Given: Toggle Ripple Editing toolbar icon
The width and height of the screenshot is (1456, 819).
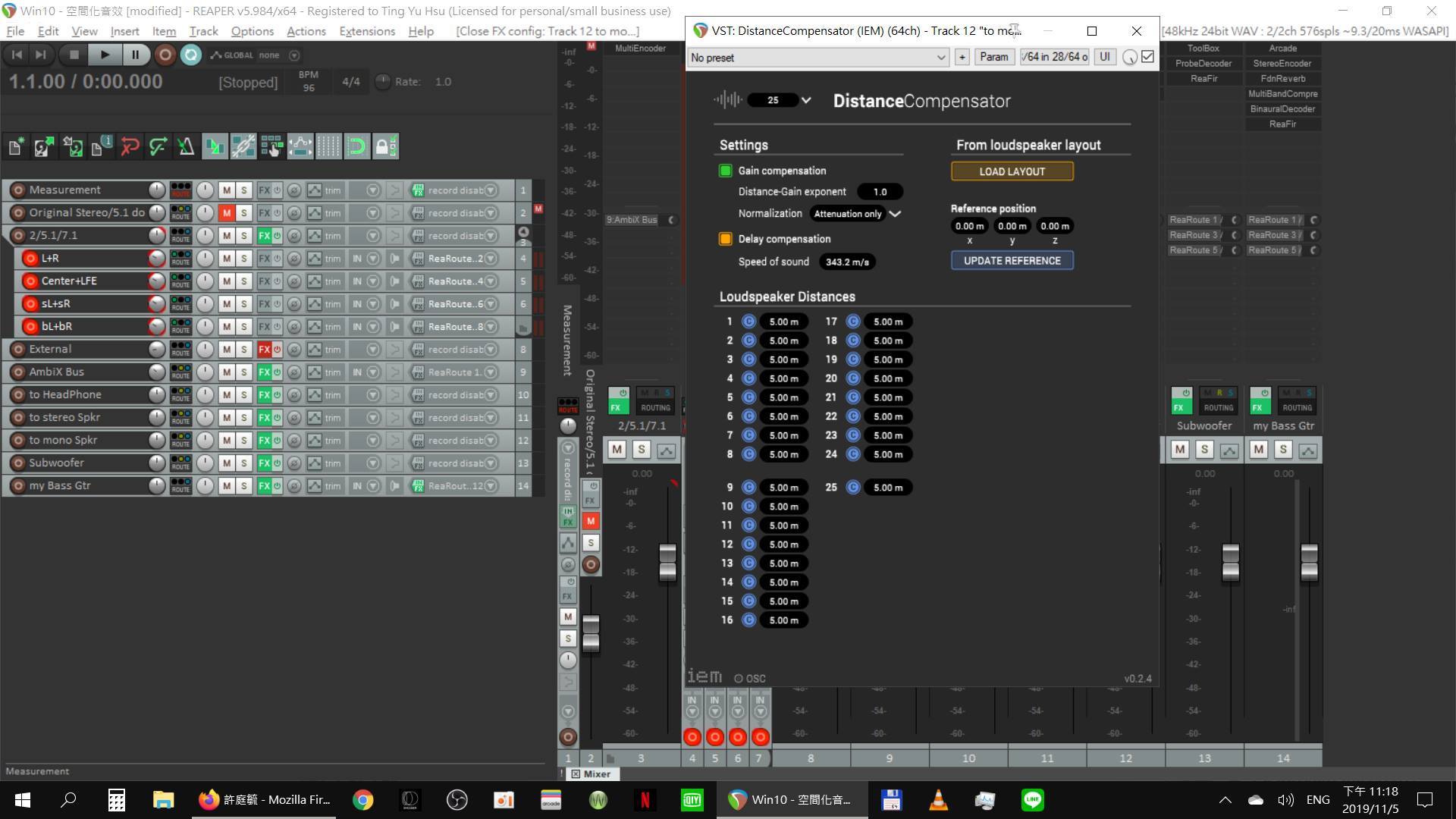Looking at the screenshot, I should pos(271,146).
